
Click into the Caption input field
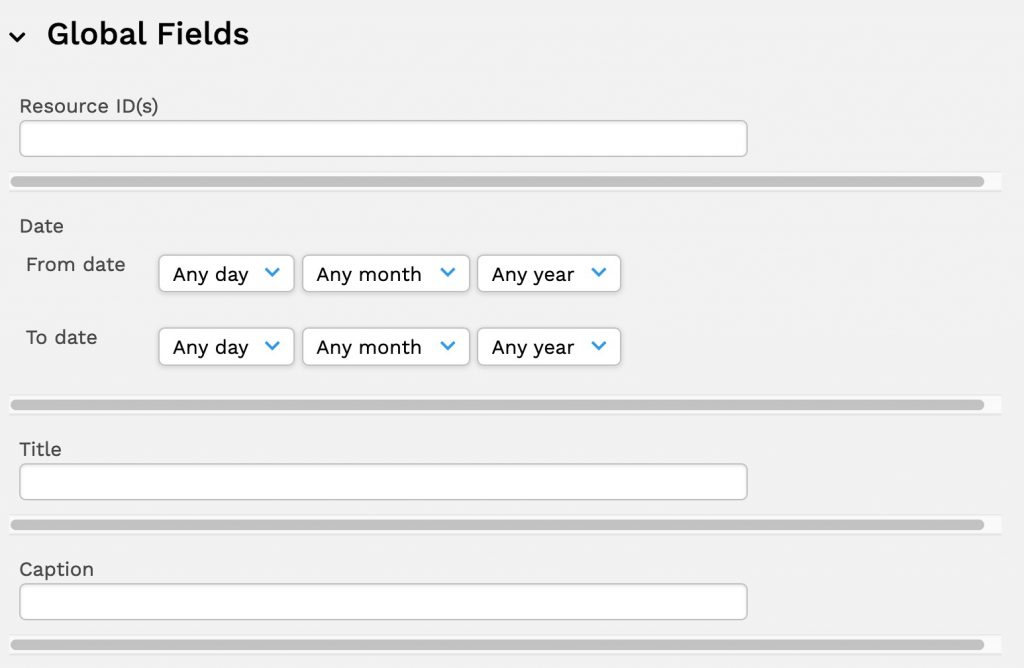tap(383, 602)
